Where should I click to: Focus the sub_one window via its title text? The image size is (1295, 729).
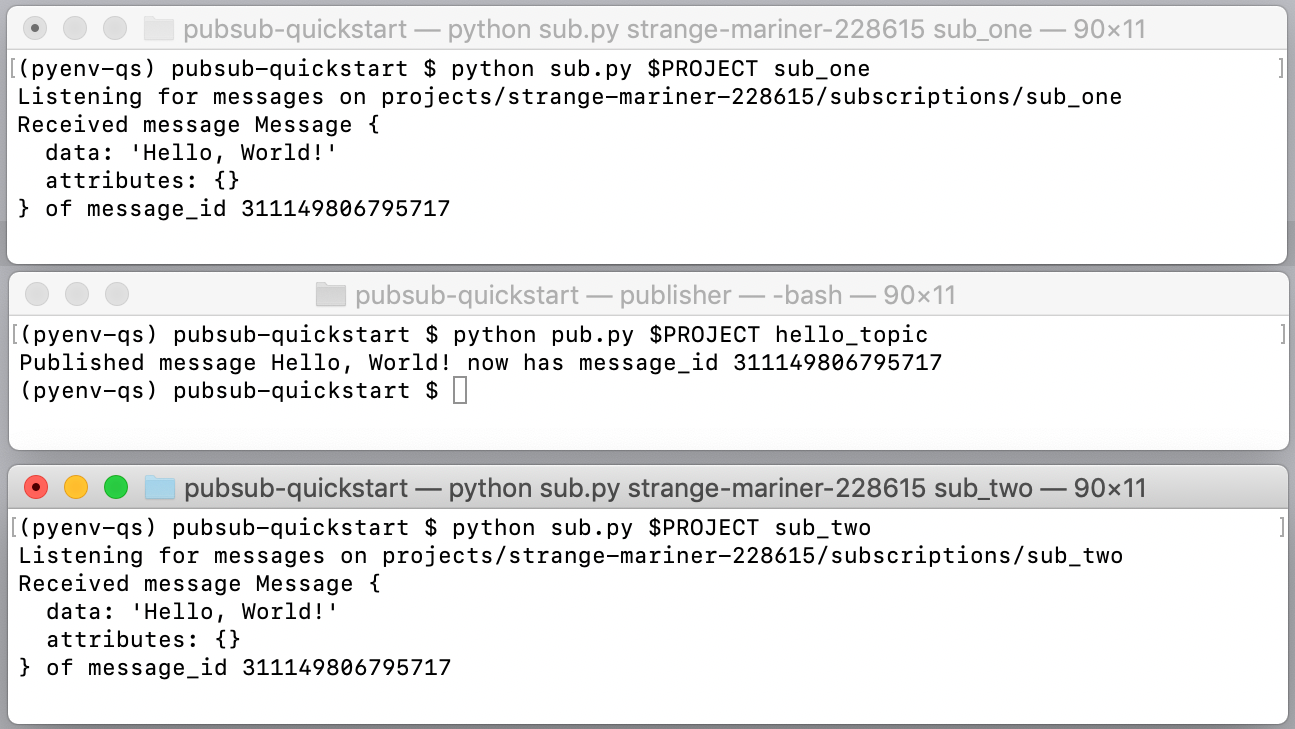point(664,29)
